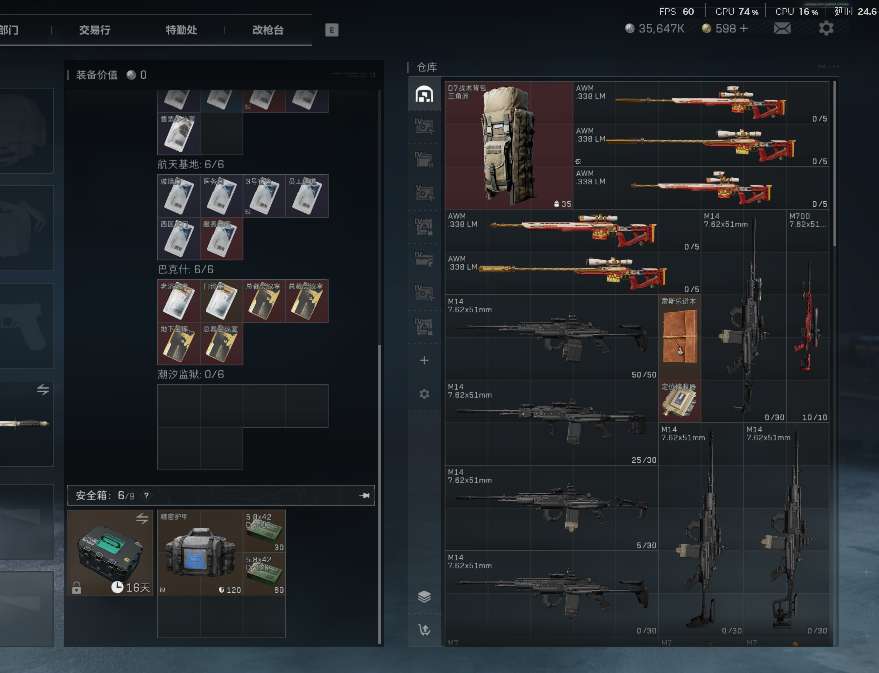The height and width of the screenshot is (673, 879).
Task: Open the top-bar settings gear
Action: click(826, 28)
